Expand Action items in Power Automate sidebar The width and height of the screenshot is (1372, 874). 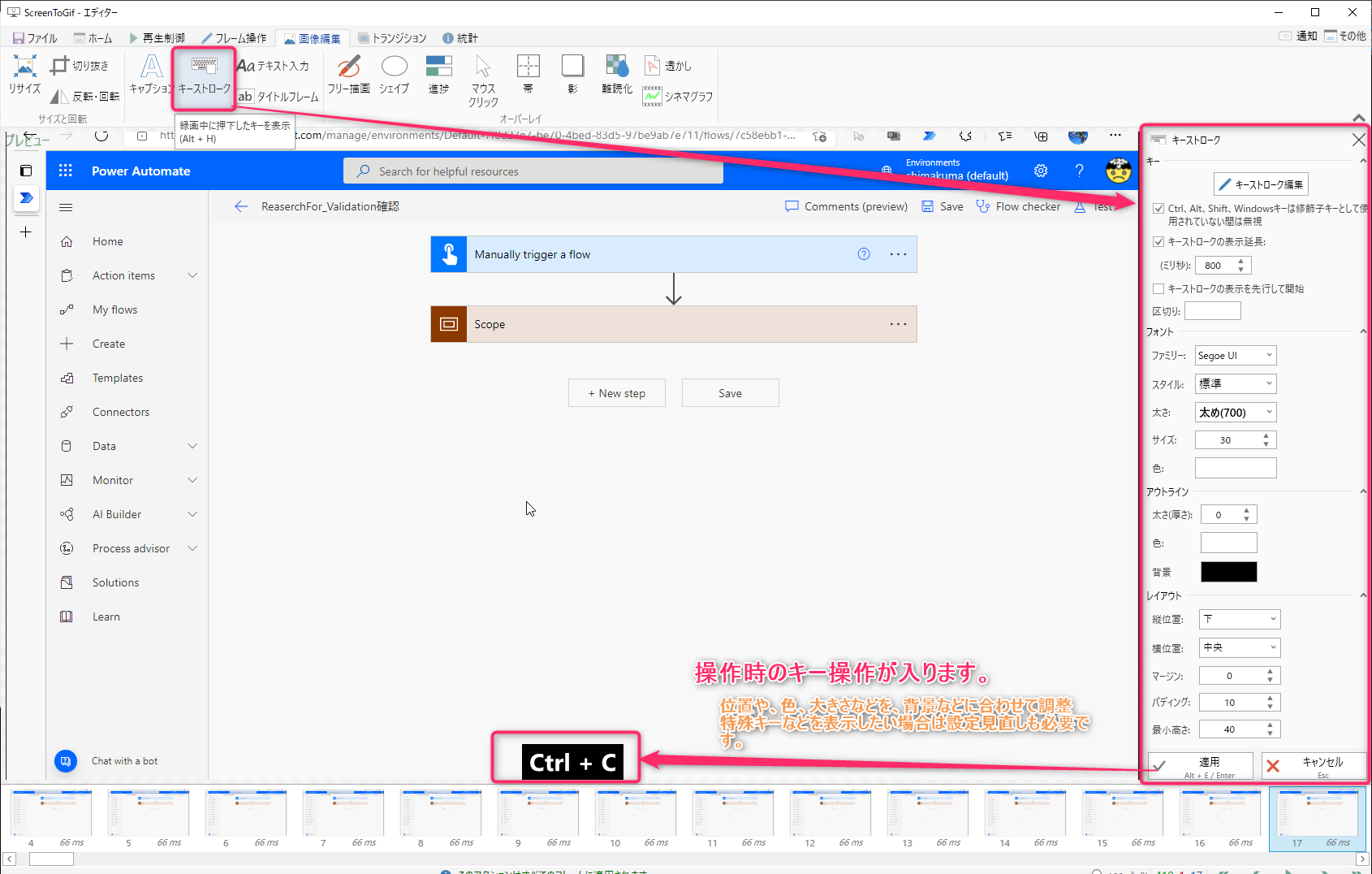pos(192,275)
